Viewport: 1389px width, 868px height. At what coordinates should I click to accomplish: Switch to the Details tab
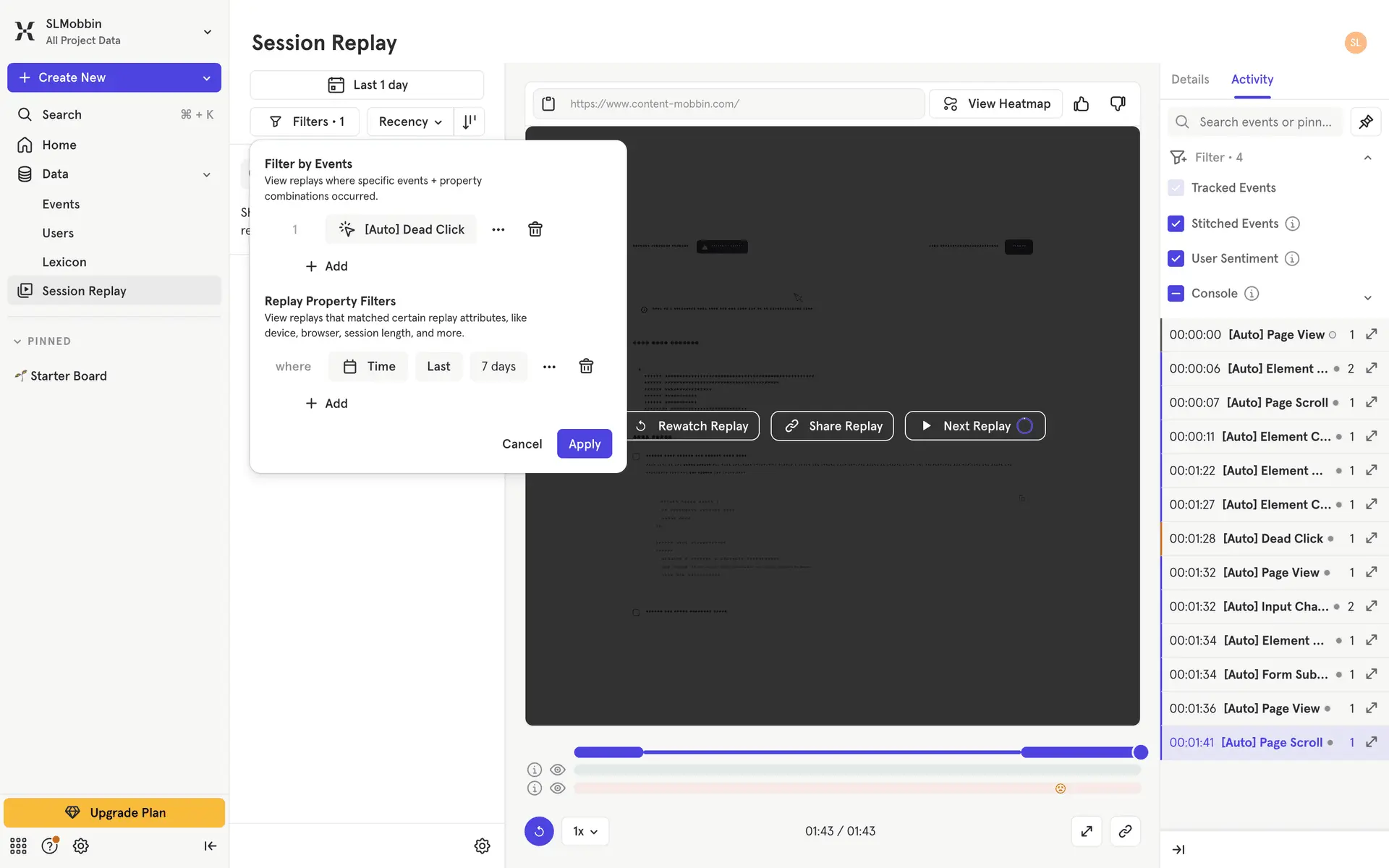[x=1189, y=80]
